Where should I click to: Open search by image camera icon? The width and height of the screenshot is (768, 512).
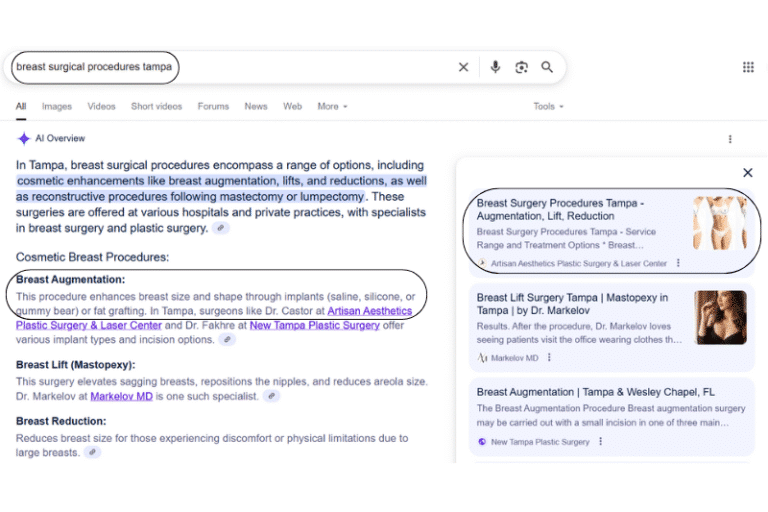click(x=521, y=67)
